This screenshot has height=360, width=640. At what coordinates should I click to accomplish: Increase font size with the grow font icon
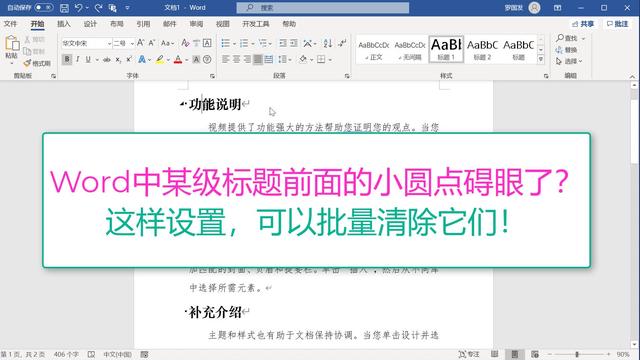(x=140, y=43)
